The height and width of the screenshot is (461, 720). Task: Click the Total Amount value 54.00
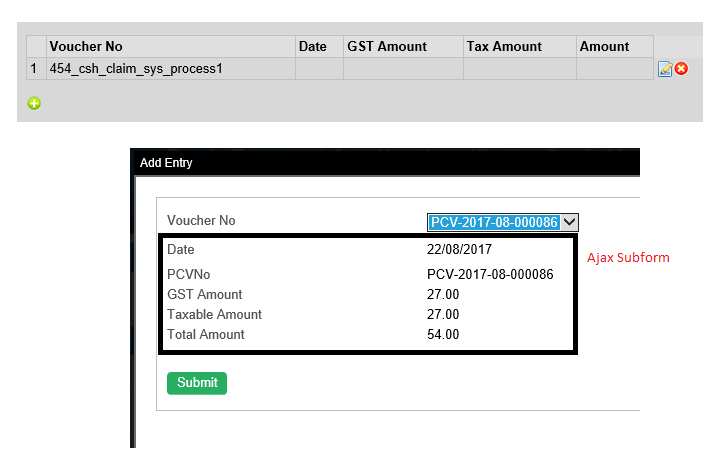click(443, 334)
